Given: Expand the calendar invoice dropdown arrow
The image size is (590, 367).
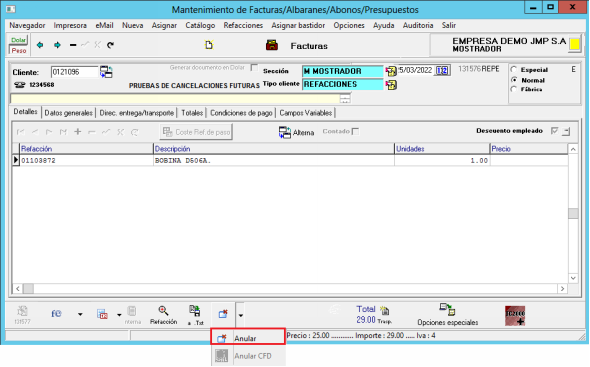Looking at the screenshot, I should (x=119, y=315).
